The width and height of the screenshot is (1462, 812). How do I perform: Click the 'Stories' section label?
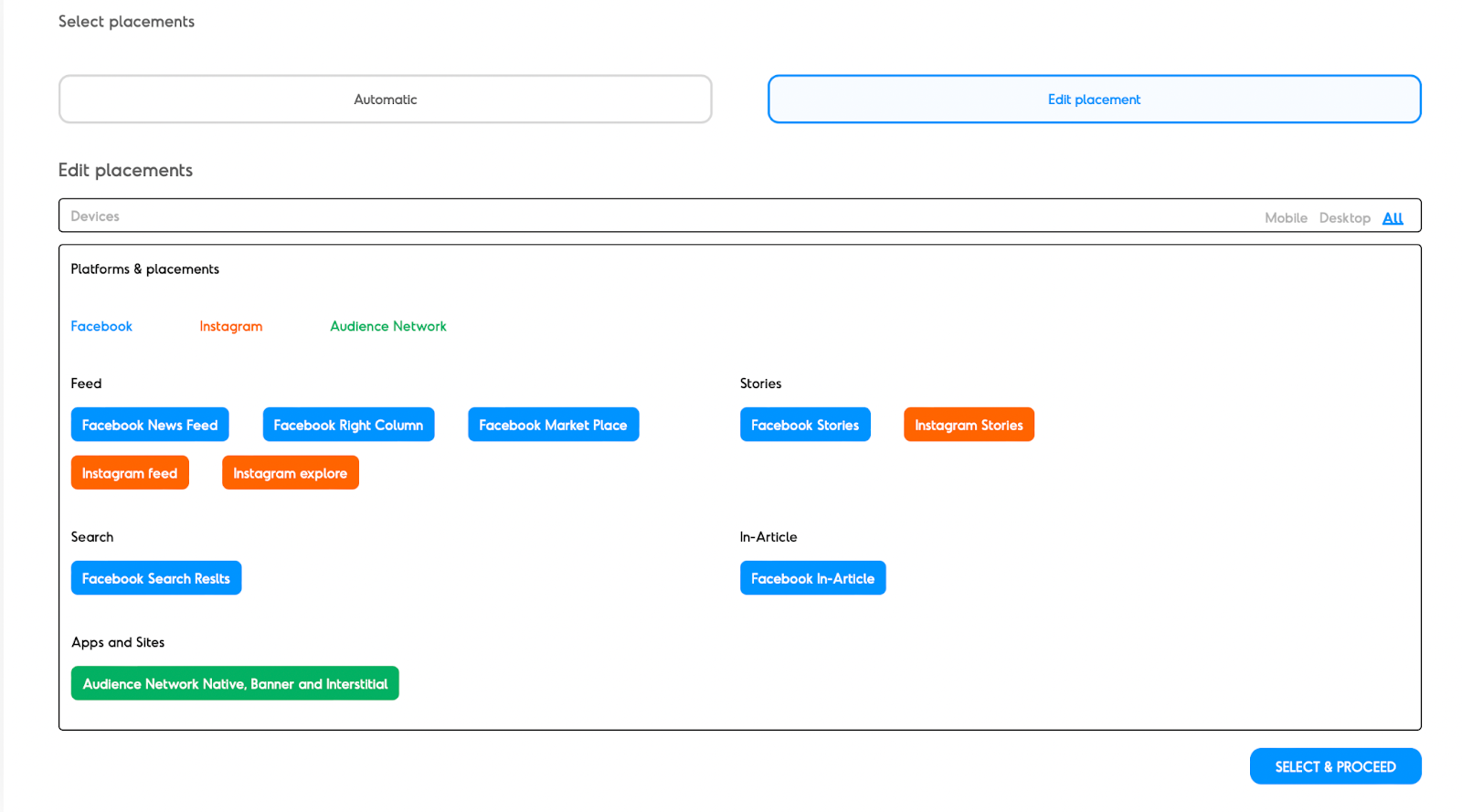[x=760, y=384]
